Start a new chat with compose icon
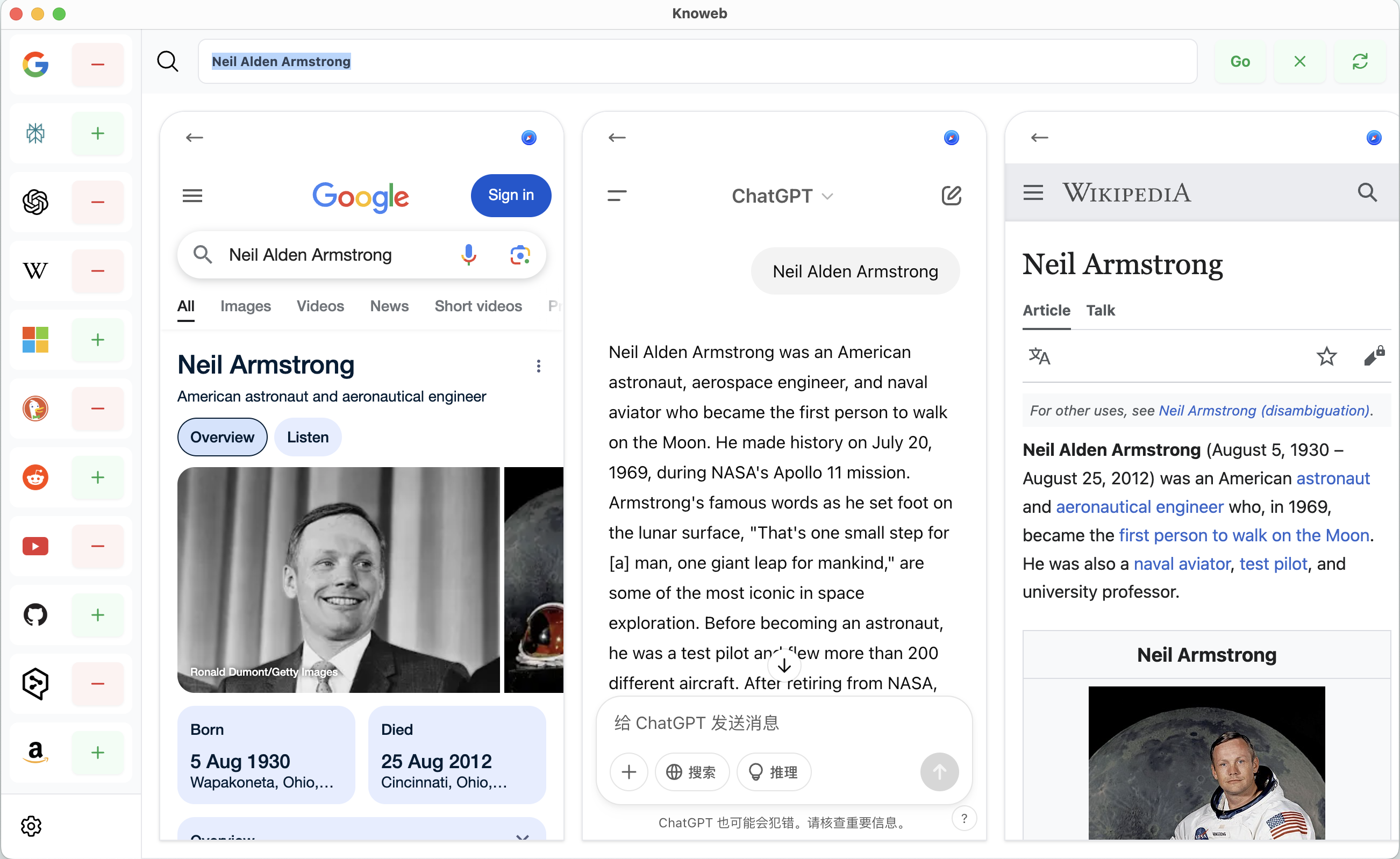The height and width of the screenshot is (859, 1400). 951,196
